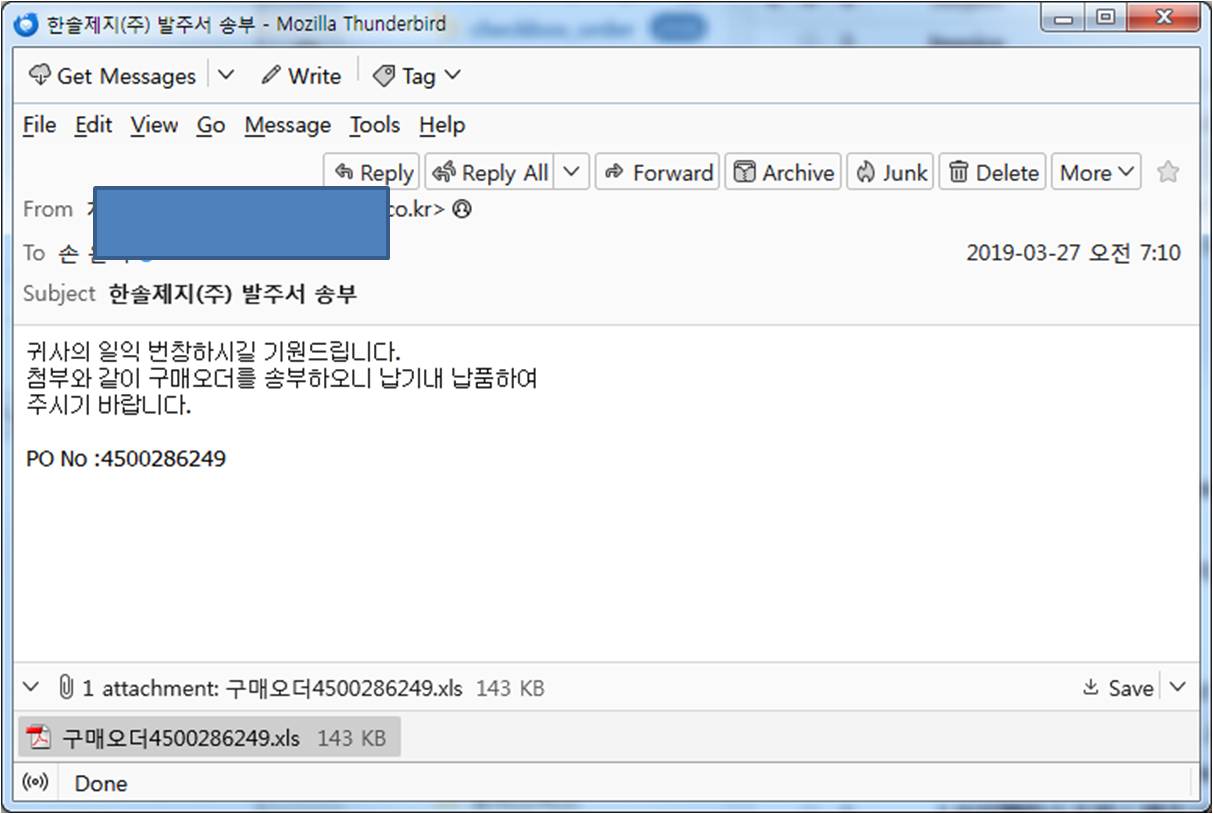The width and height of the screenshot is (1213, 814).
Task: Click the online status icon in status bar
Action: (36, 782)
